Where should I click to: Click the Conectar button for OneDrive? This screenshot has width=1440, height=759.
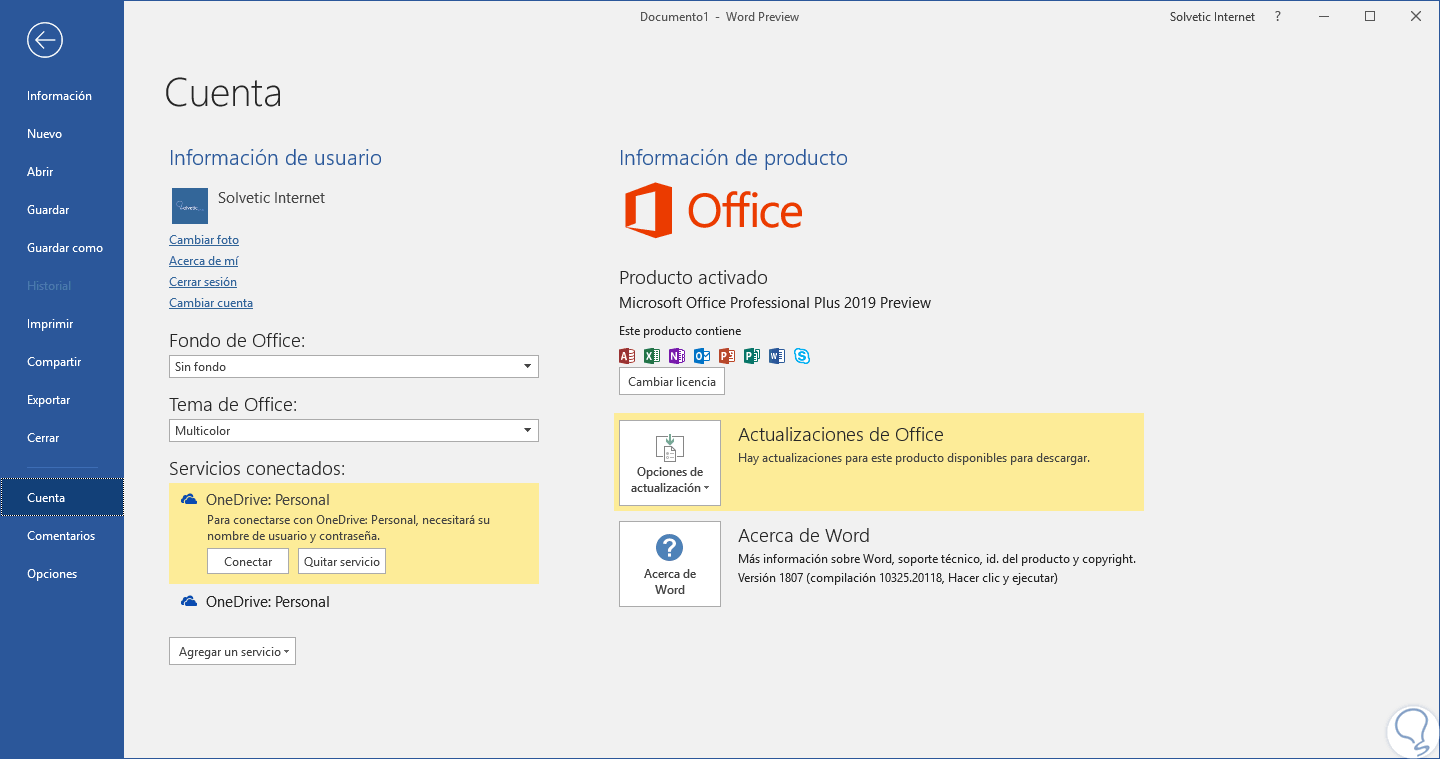248,562
